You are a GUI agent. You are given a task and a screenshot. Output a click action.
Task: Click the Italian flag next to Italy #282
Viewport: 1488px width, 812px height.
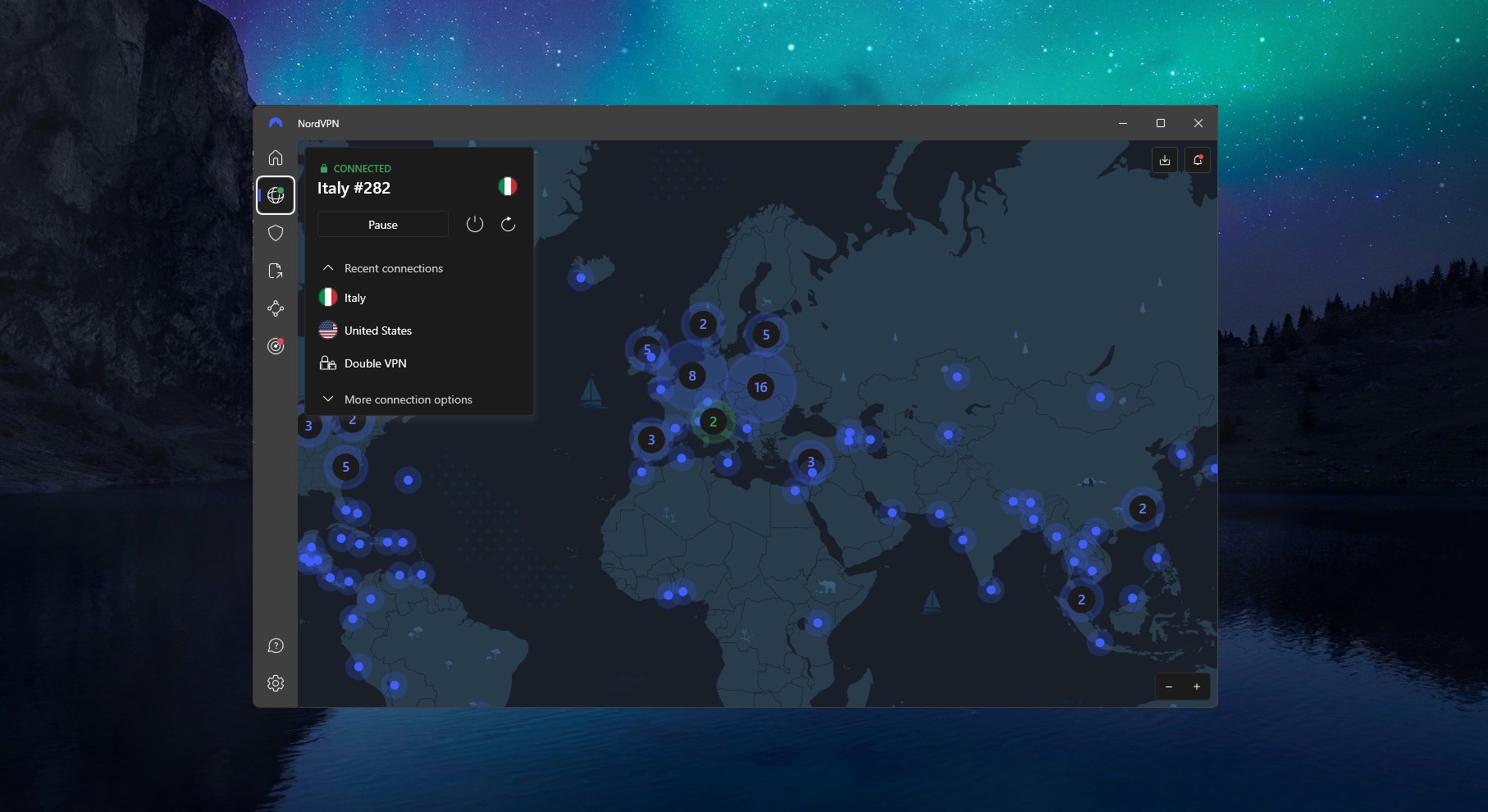(508, 186)
